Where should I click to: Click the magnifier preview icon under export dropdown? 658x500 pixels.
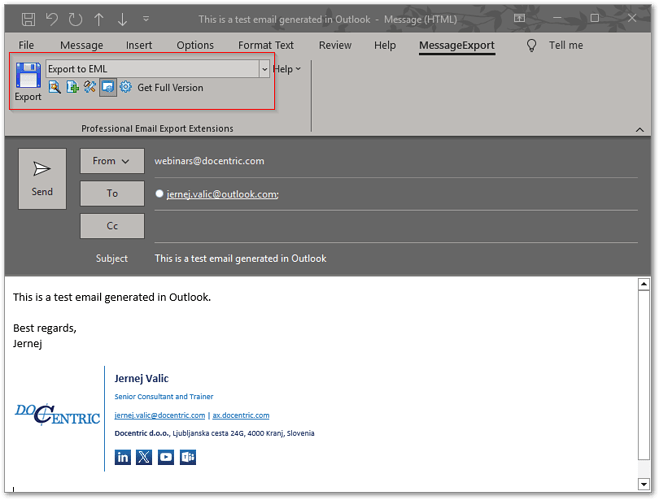point(54,88)
